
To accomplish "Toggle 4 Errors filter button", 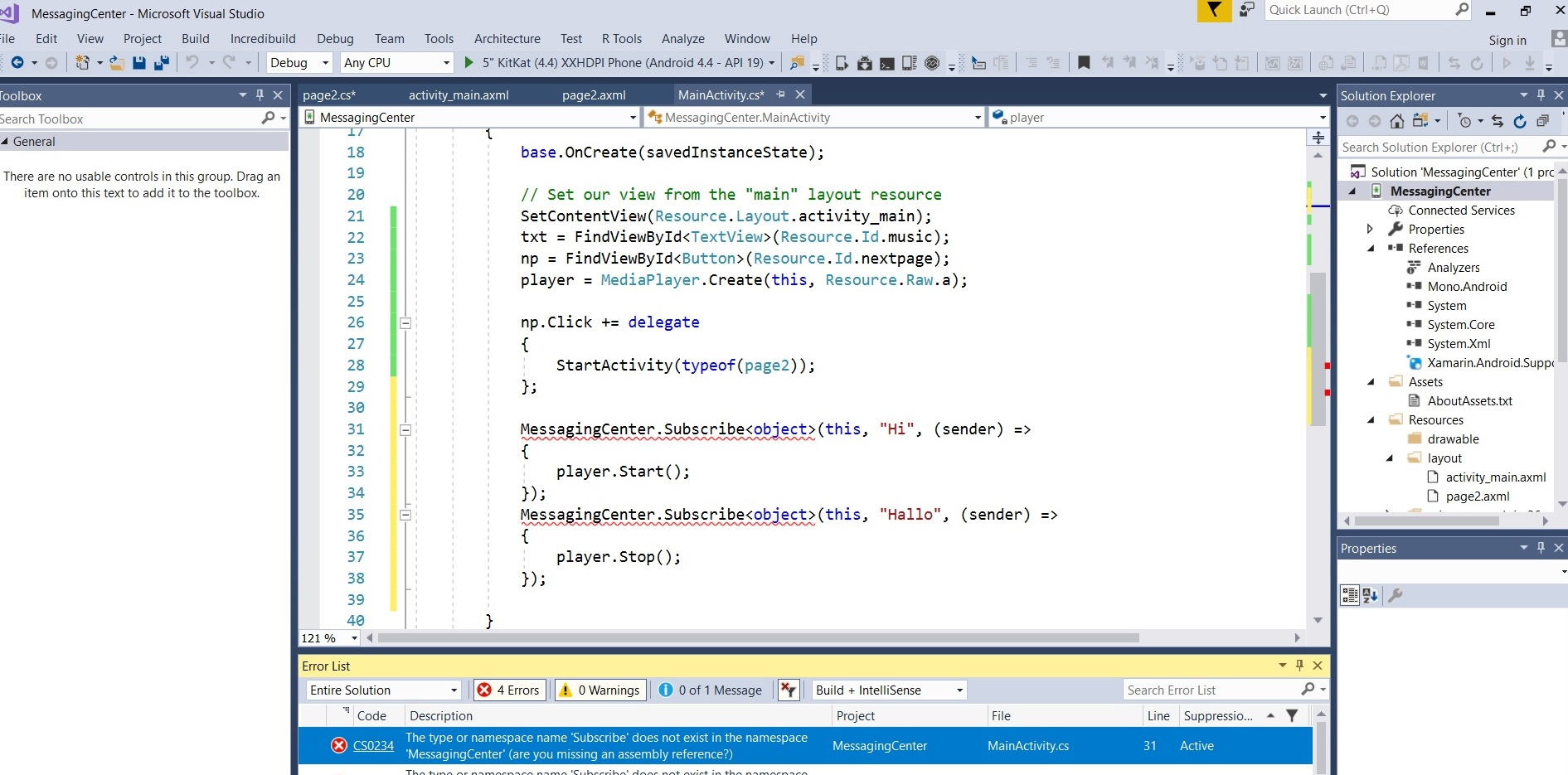I will (x=508, y=690).
